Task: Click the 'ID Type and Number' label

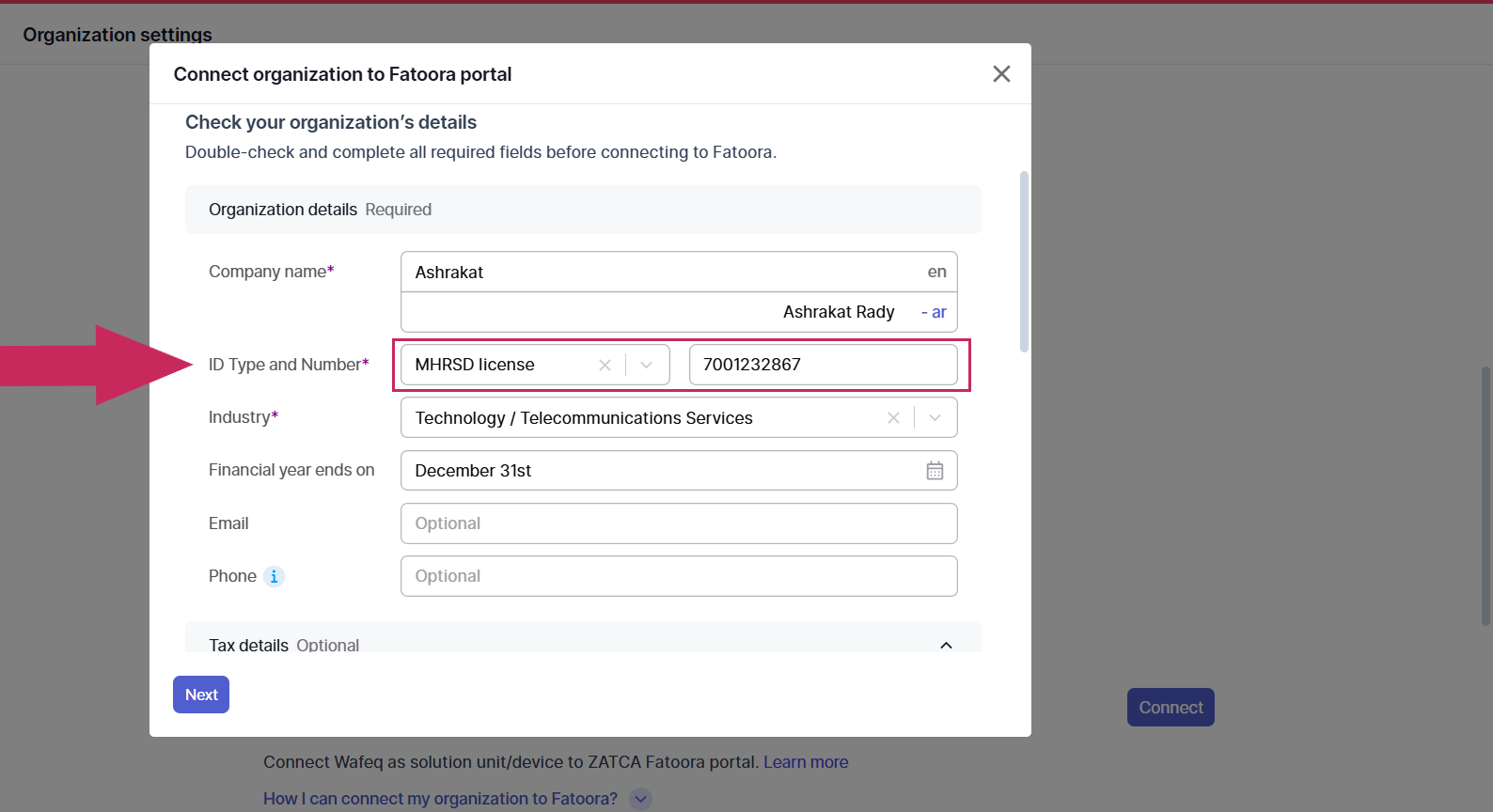Action: pyautogui.click(x=289, y=365)
